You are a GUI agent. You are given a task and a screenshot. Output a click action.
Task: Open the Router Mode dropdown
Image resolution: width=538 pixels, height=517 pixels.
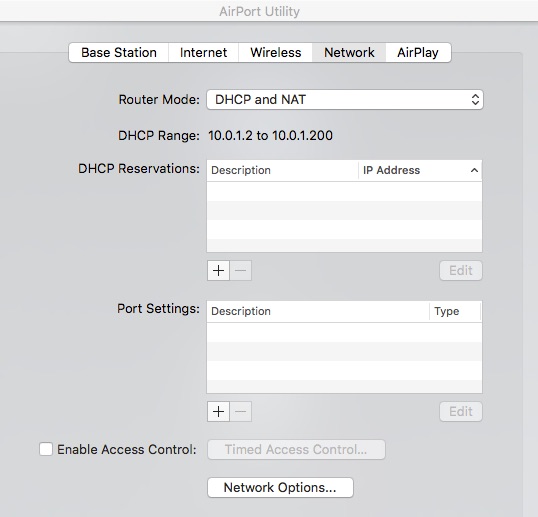click(345, 99)
